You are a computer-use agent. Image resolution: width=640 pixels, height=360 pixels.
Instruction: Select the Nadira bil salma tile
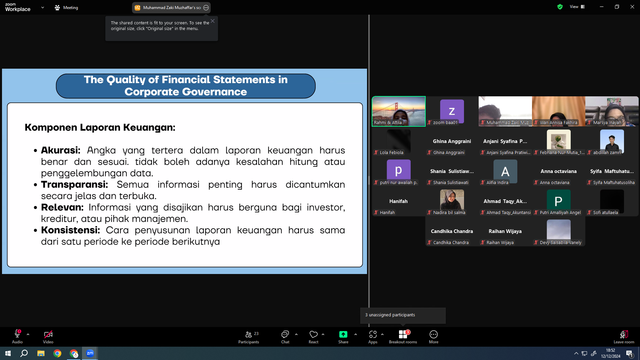[x=452, y=201]
